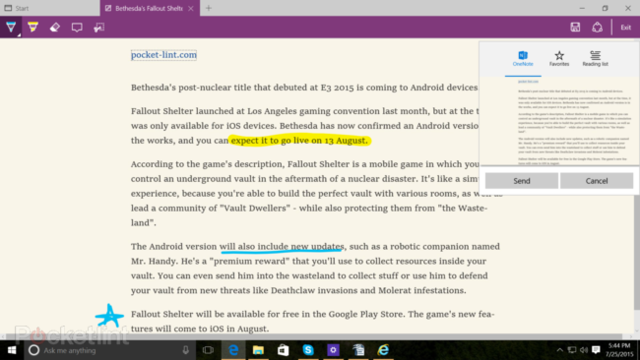Open a new tab with plus button

click(x=209, y=8)
